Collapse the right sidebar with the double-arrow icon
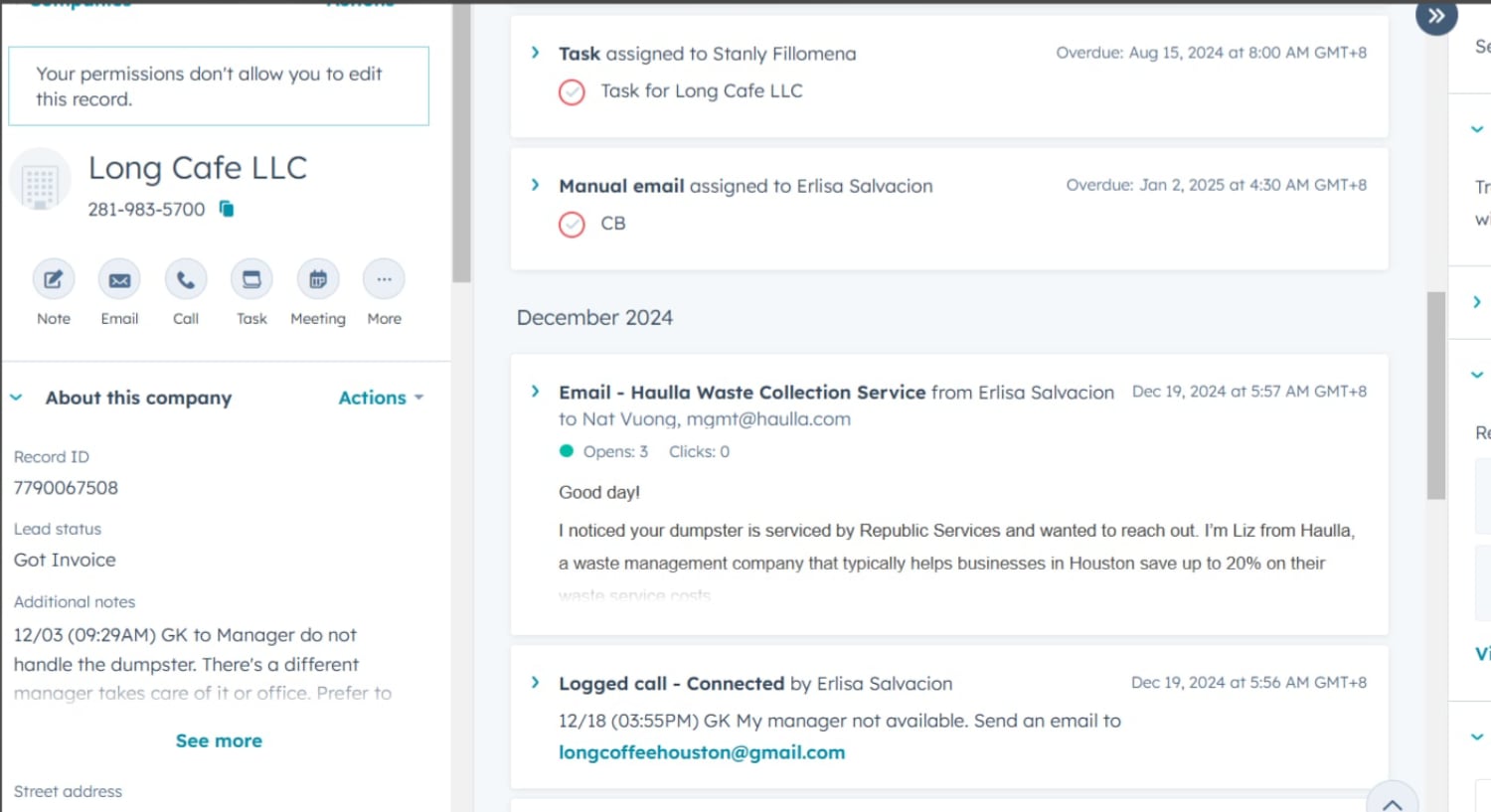This screenshot has height=812, width=1491. 1436,16
